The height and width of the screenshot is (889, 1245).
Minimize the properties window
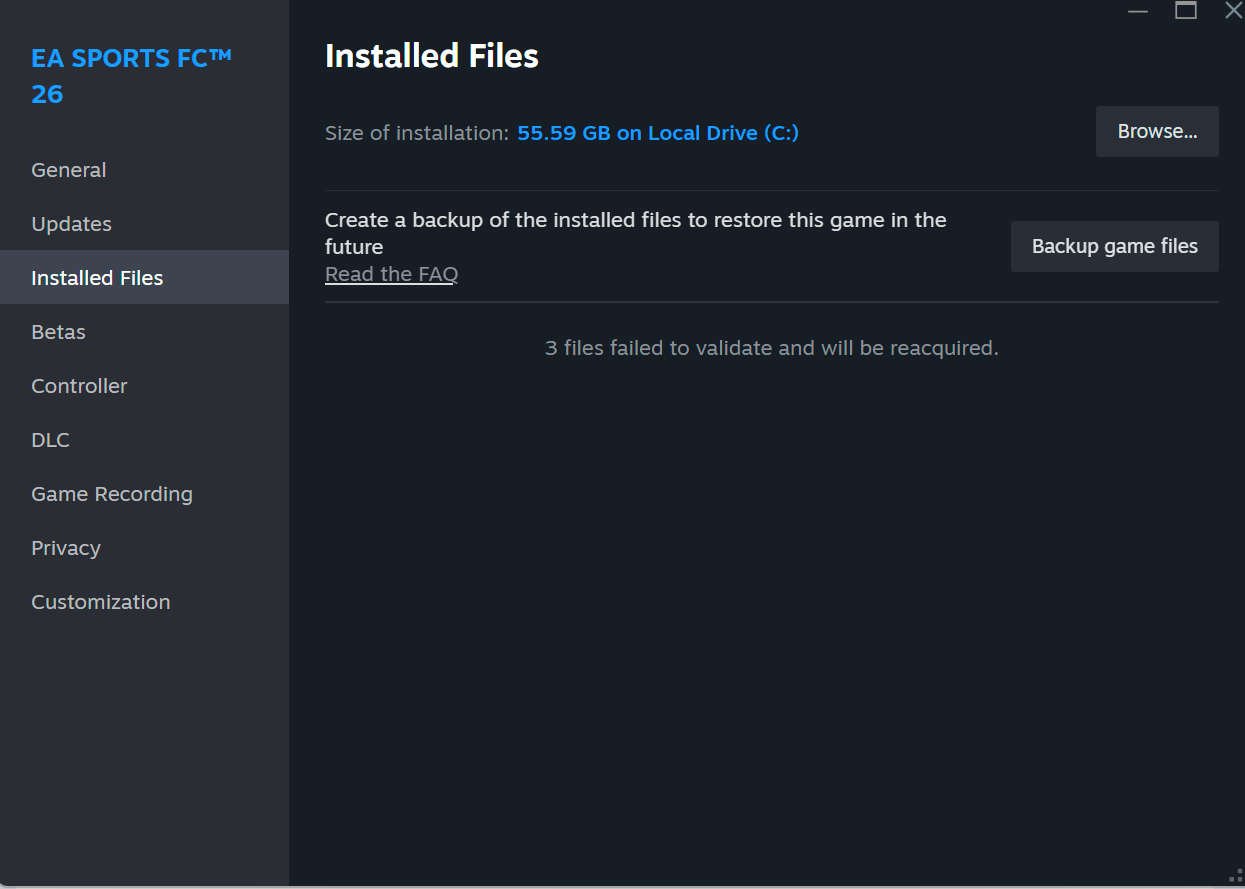point(1138,11)
